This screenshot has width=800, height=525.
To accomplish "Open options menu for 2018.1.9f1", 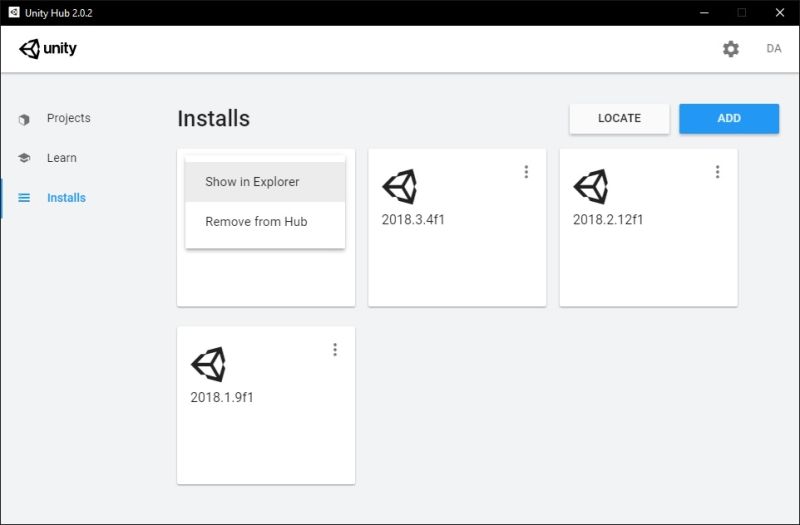I will (x=335, y=349).
